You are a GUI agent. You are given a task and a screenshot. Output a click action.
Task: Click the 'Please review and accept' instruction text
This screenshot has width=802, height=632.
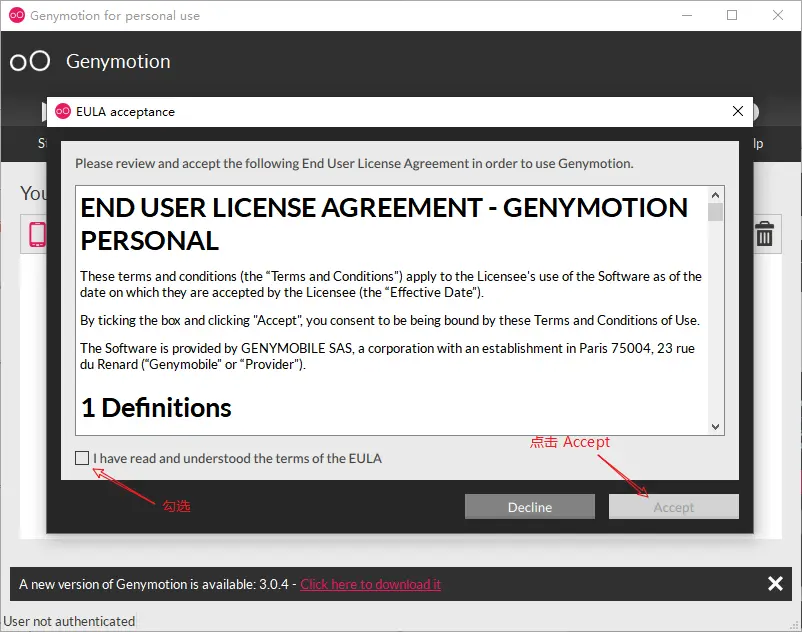click(x=354, y=164)
